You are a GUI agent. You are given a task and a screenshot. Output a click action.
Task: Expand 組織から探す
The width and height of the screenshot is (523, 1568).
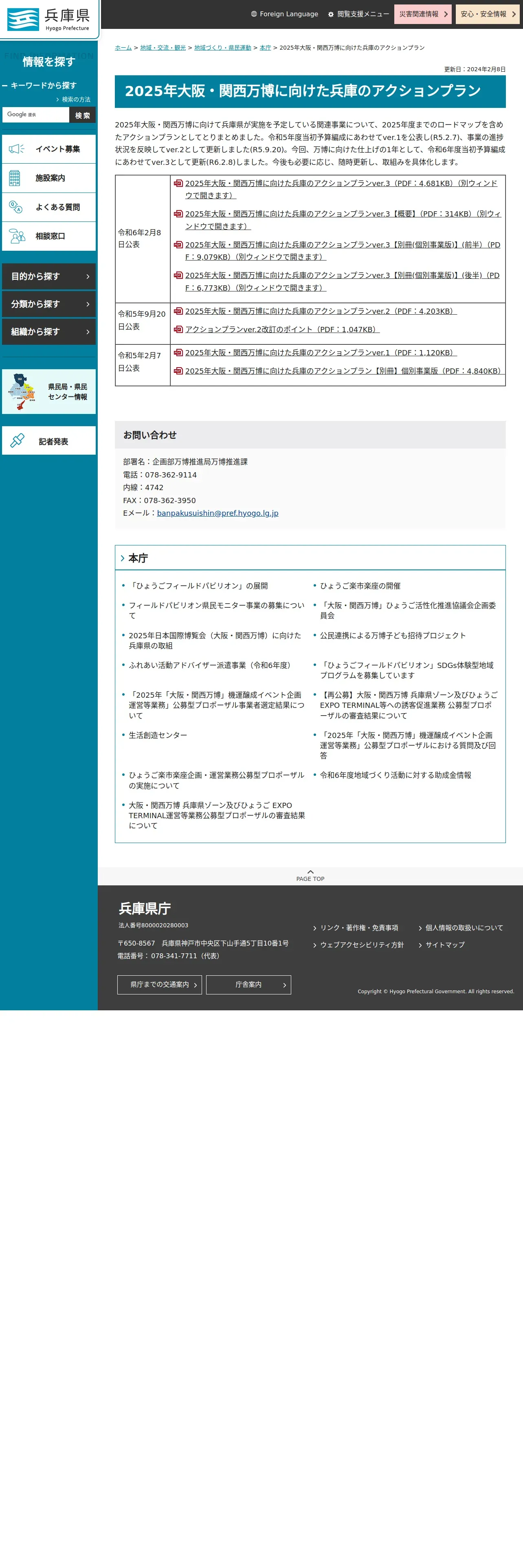click(x=49, y=332)
